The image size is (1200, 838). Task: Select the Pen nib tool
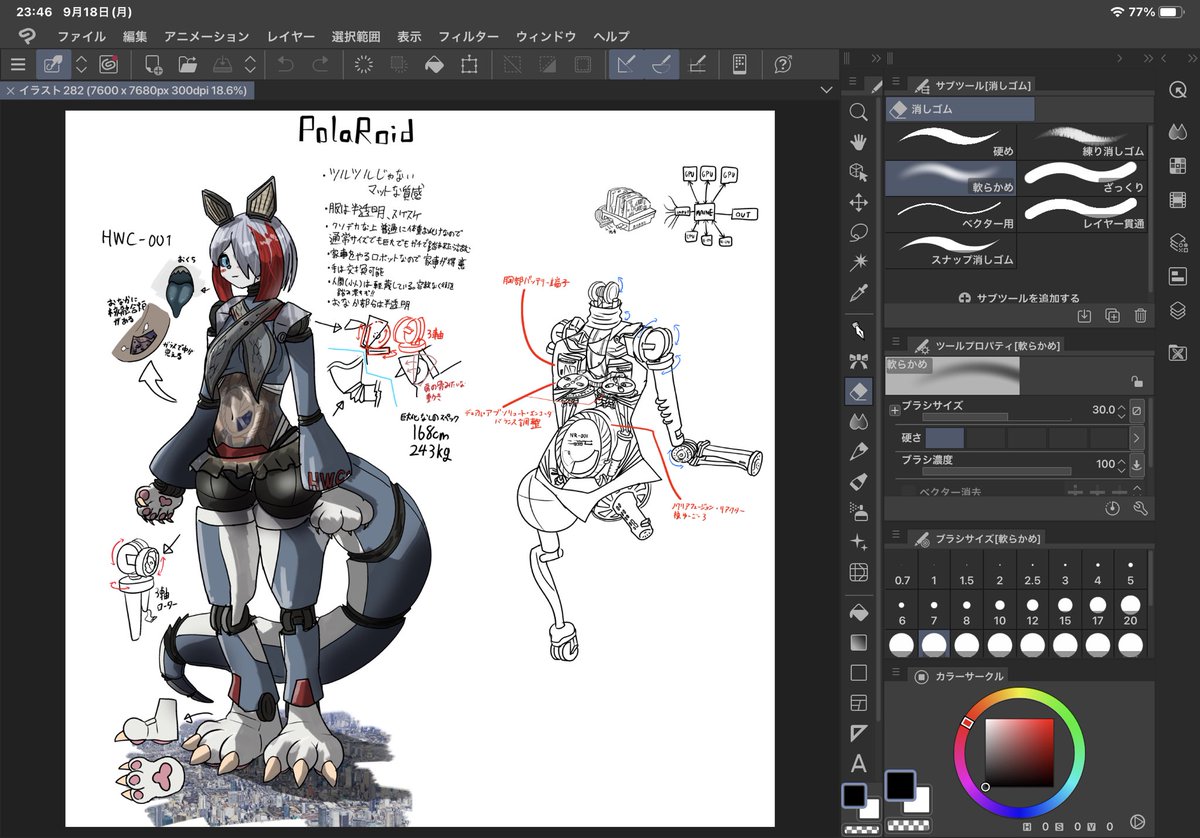point(858,330)
